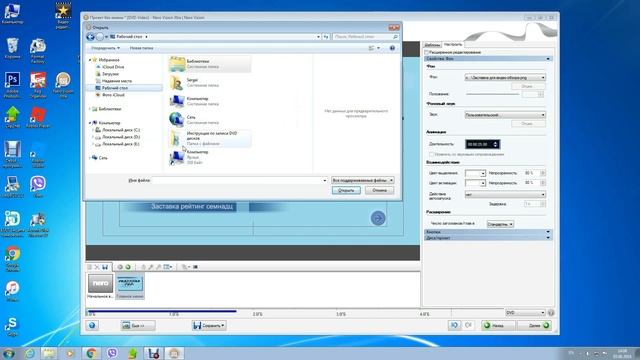This screenshot has width=640, height=360.
Task: Click the Открыть button
Action: [x=346, y=191]
